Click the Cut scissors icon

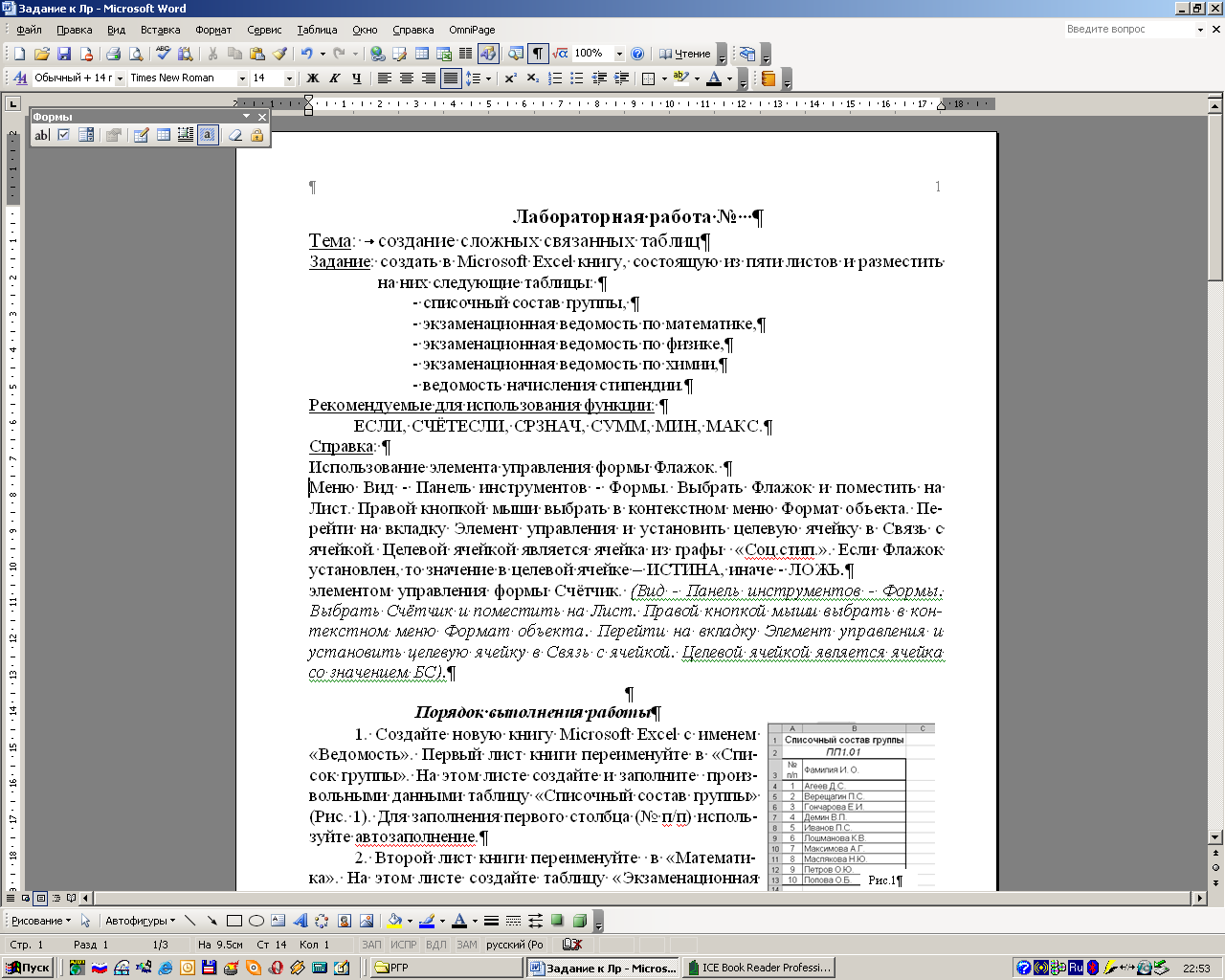[212, 55]
